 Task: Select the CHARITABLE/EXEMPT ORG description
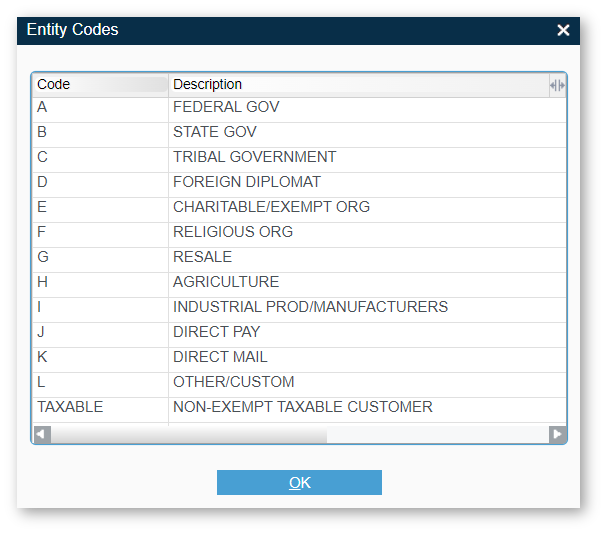(x=367, y=210)
